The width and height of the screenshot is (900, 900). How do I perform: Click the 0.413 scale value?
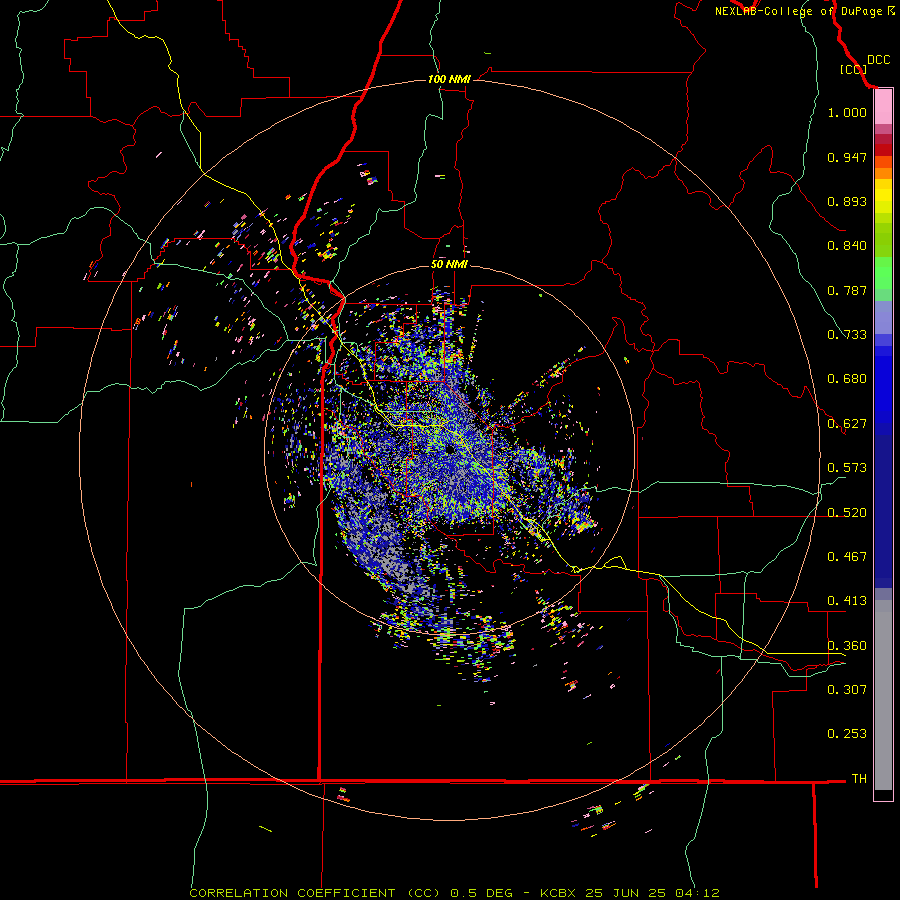[847, 601]
